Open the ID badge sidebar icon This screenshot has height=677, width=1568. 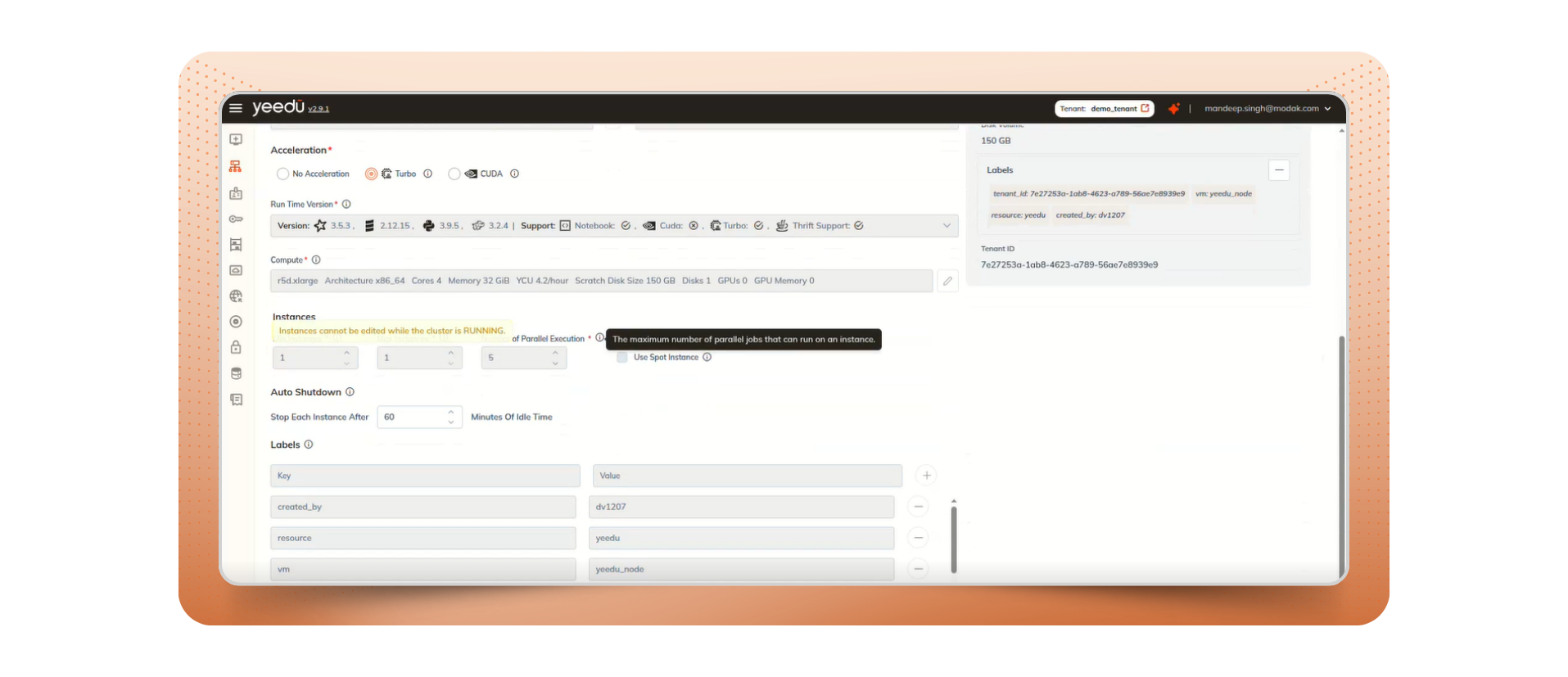point(236,193)
